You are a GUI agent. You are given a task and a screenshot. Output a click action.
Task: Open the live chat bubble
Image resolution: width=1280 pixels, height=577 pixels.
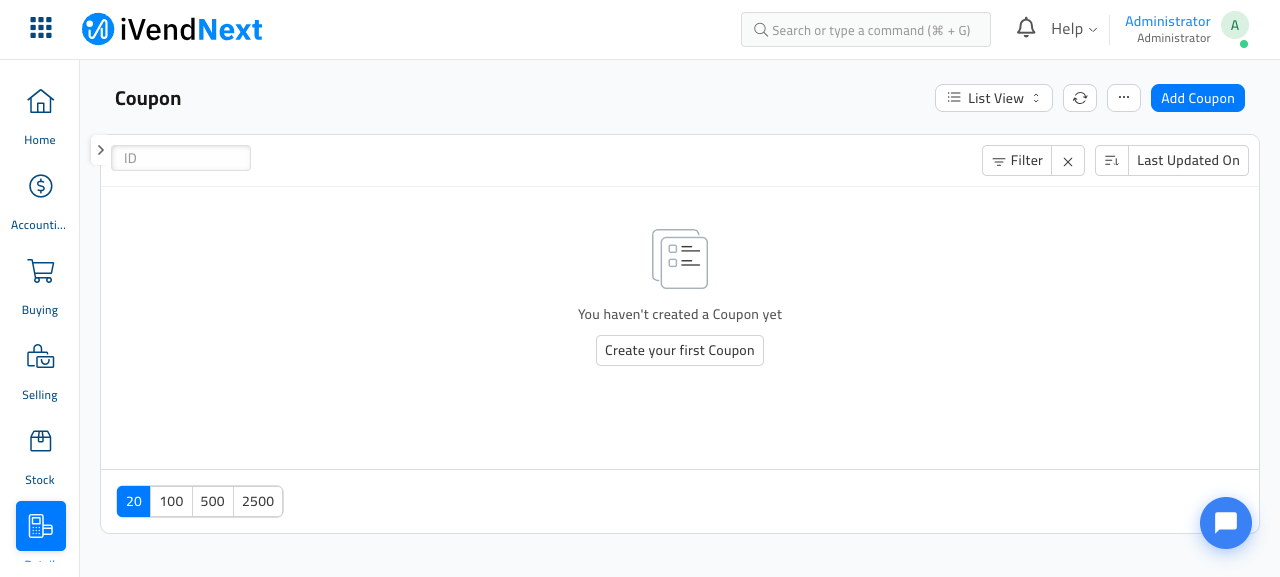click(x=1226, y=523)
